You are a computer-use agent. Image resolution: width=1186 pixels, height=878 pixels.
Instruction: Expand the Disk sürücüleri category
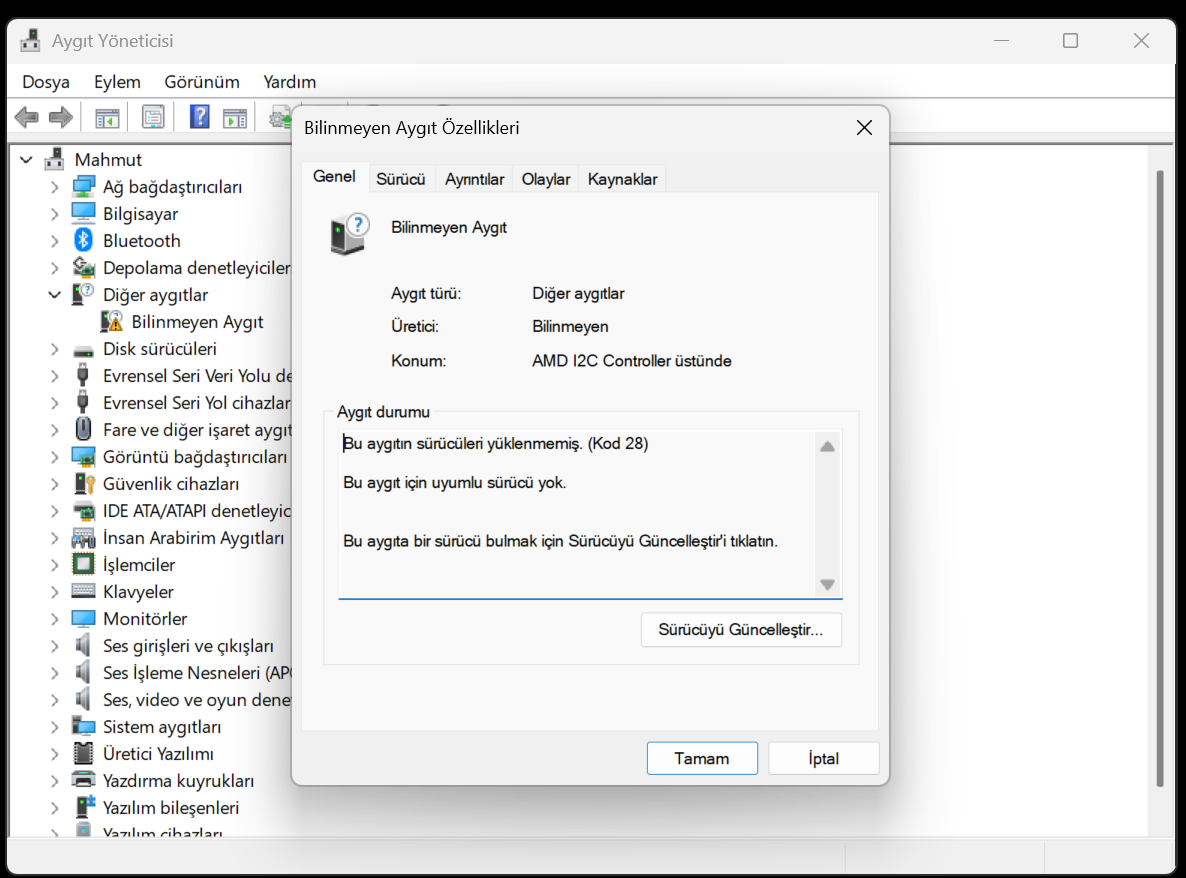54,349
